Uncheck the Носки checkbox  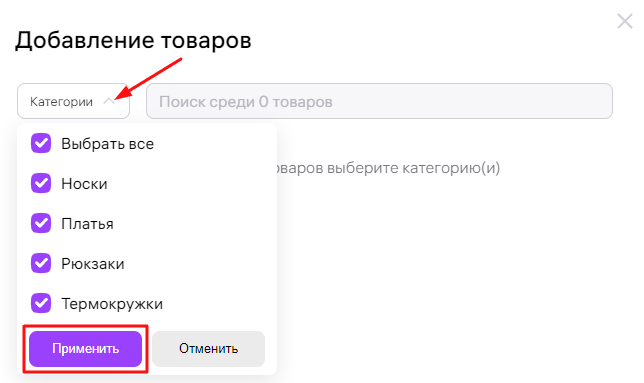pyautogui.click(x=41, y=183)
